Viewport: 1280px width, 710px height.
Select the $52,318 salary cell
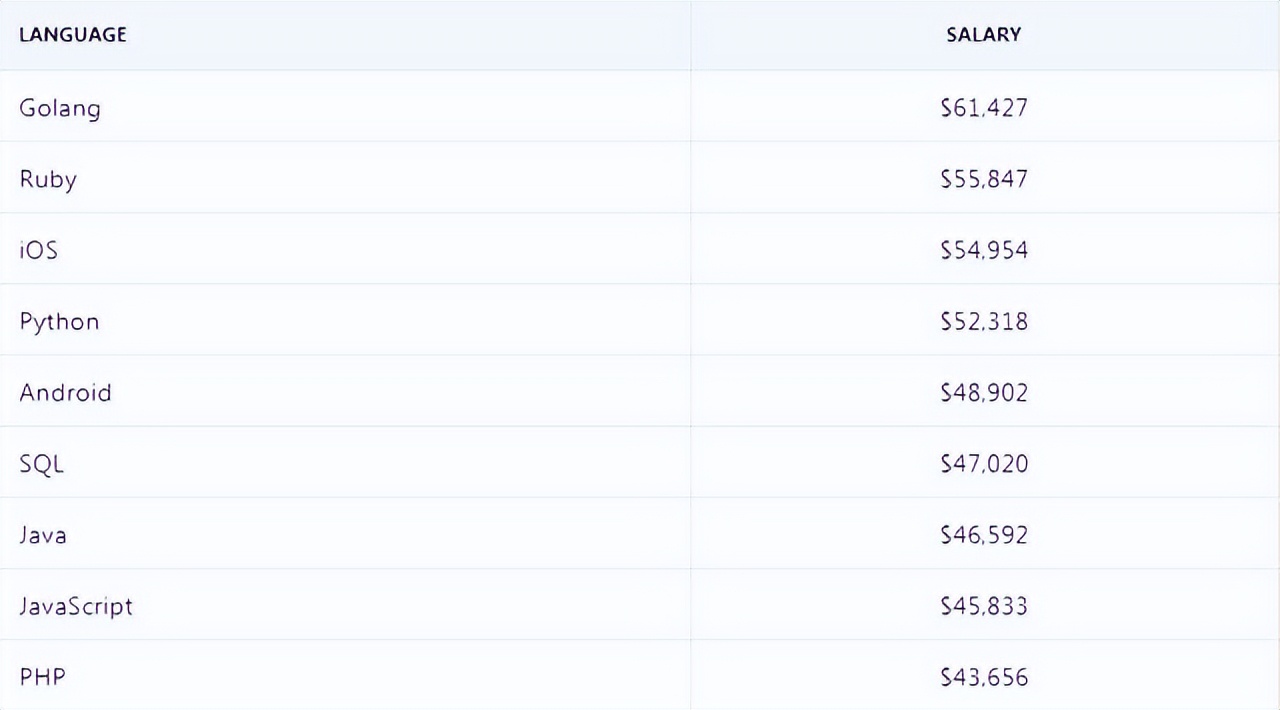click(984, 321)
